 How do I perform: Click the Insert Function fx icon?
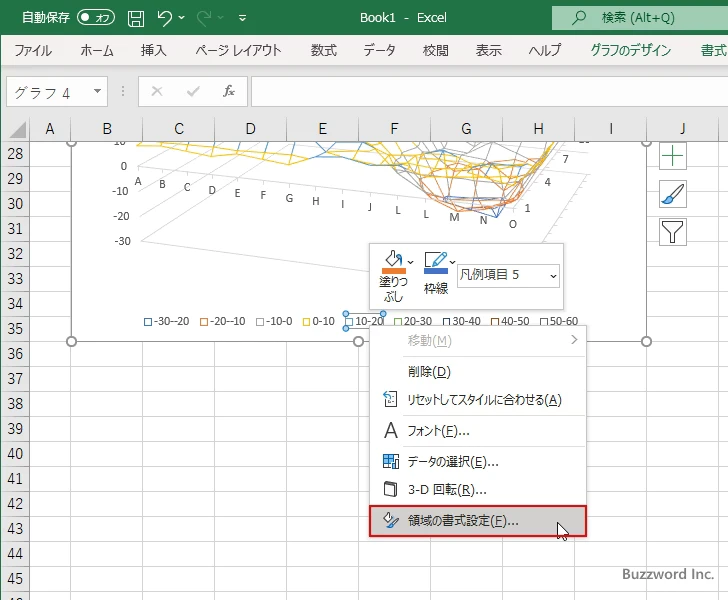(229, 91)
